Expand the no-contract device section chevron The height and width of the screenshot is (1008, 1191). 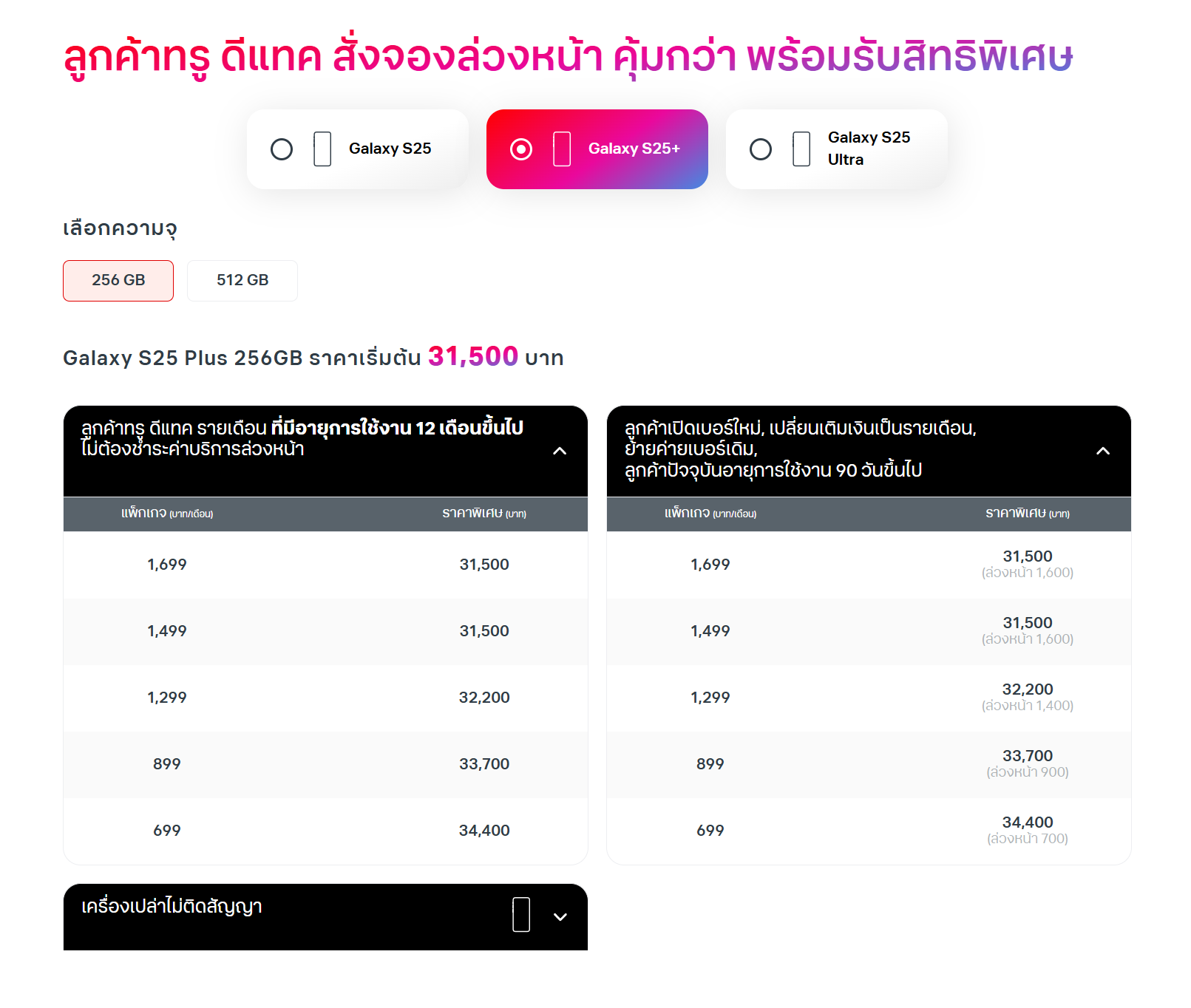click(x=560, y=917)
